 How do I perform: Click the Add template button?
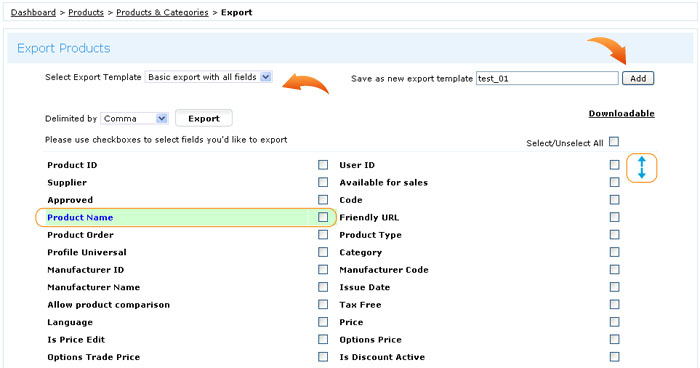(638, 78)
